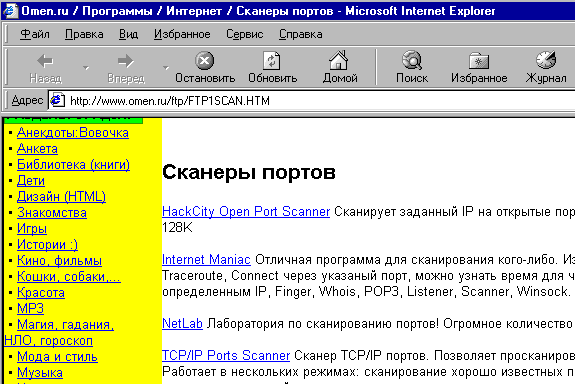Open the TCP/IP Ports Scanner link

click(226, 355)
